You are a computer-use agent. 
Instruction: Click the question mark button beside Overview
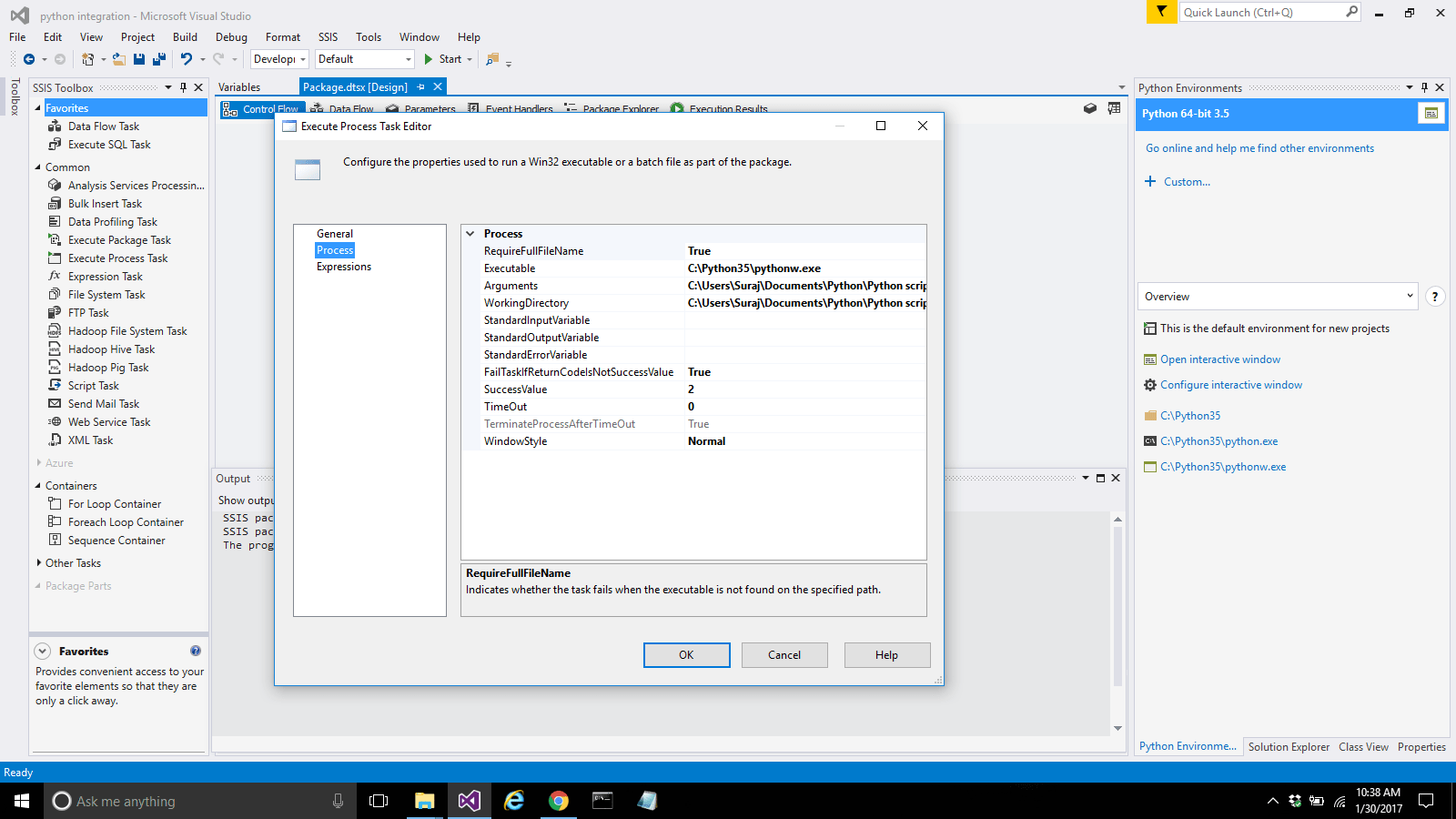[1435, 297]
